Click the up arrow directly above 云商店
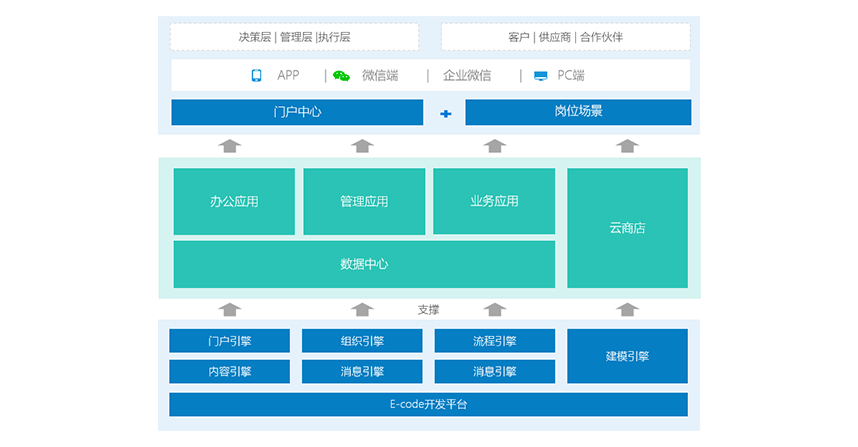Image resolution: width=858 pixels, height=447 pixels. point(627,146)
